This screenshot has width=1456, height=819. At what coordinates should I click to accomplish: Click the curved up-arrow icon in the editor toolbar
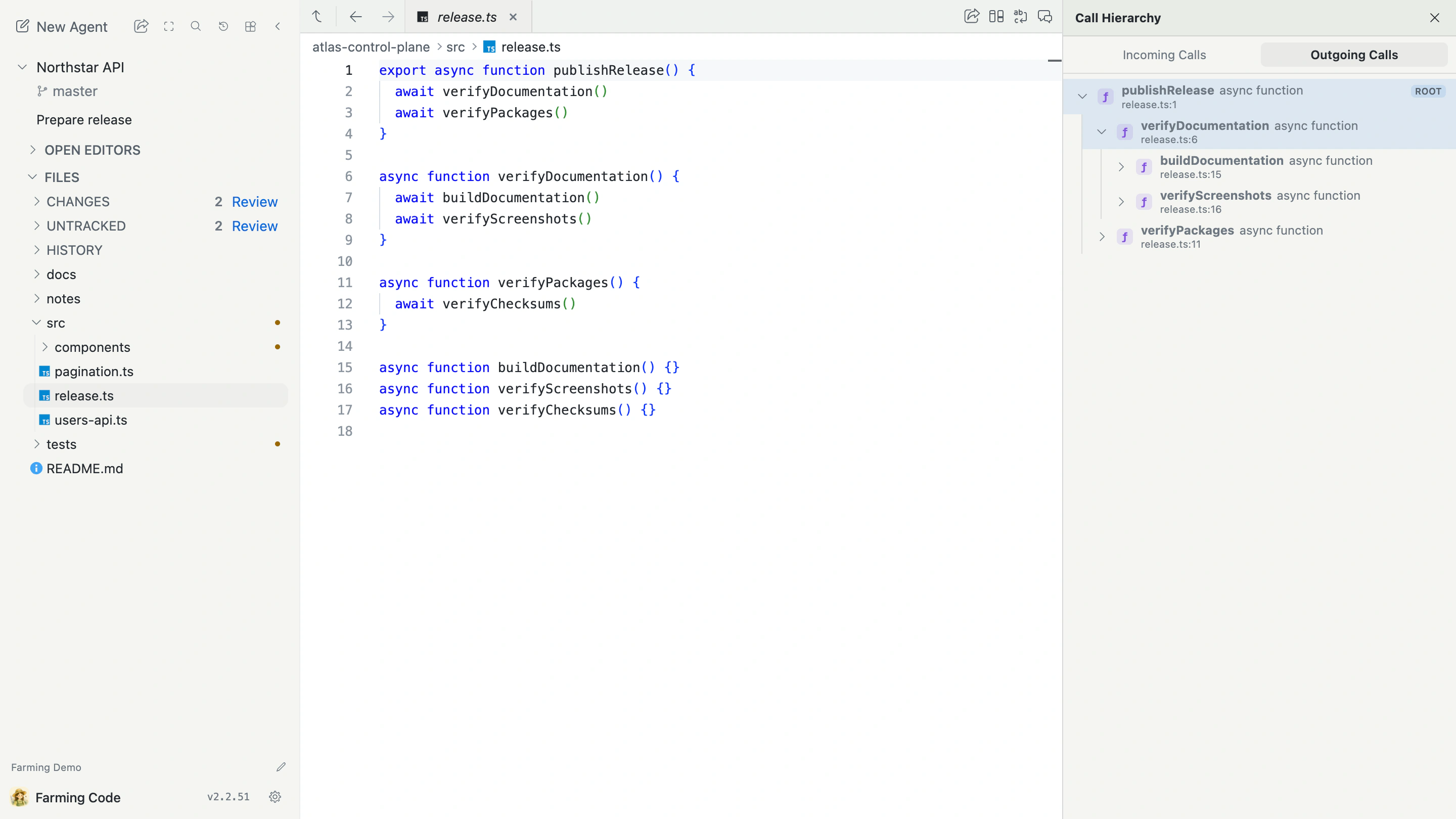pos(317,16)
